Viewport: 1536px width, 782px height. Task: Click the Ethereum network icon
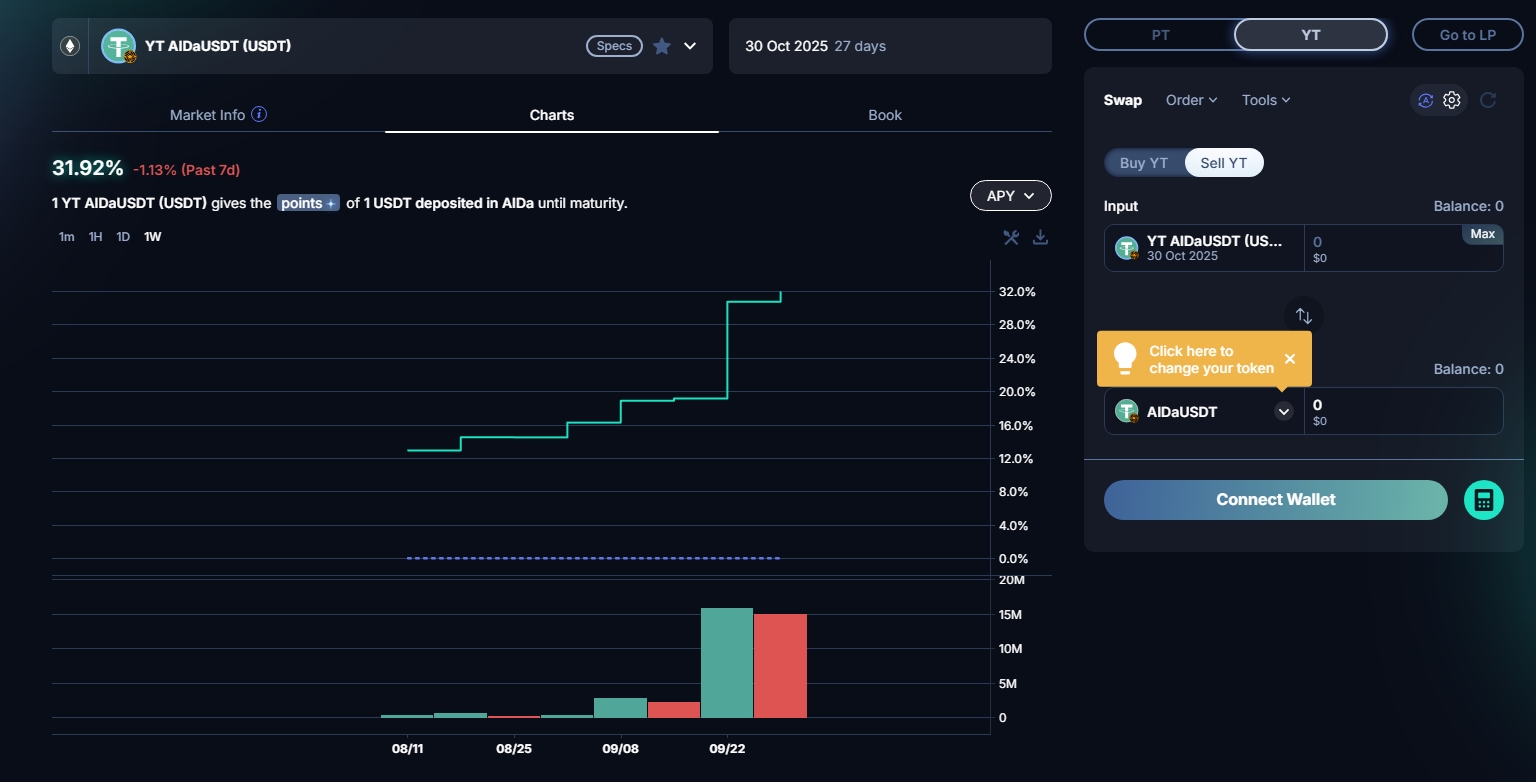70,46
